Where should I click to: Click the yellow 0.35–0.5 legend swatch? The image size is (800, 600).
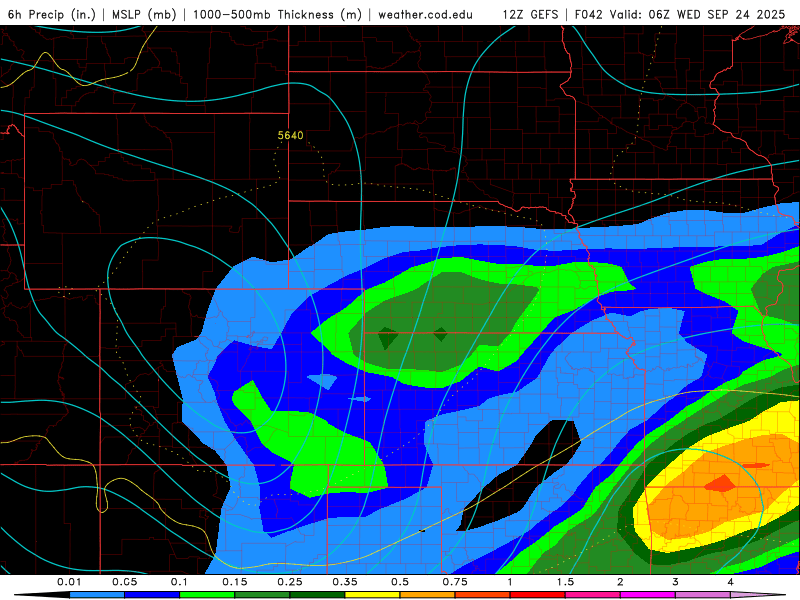click(372, 595)
